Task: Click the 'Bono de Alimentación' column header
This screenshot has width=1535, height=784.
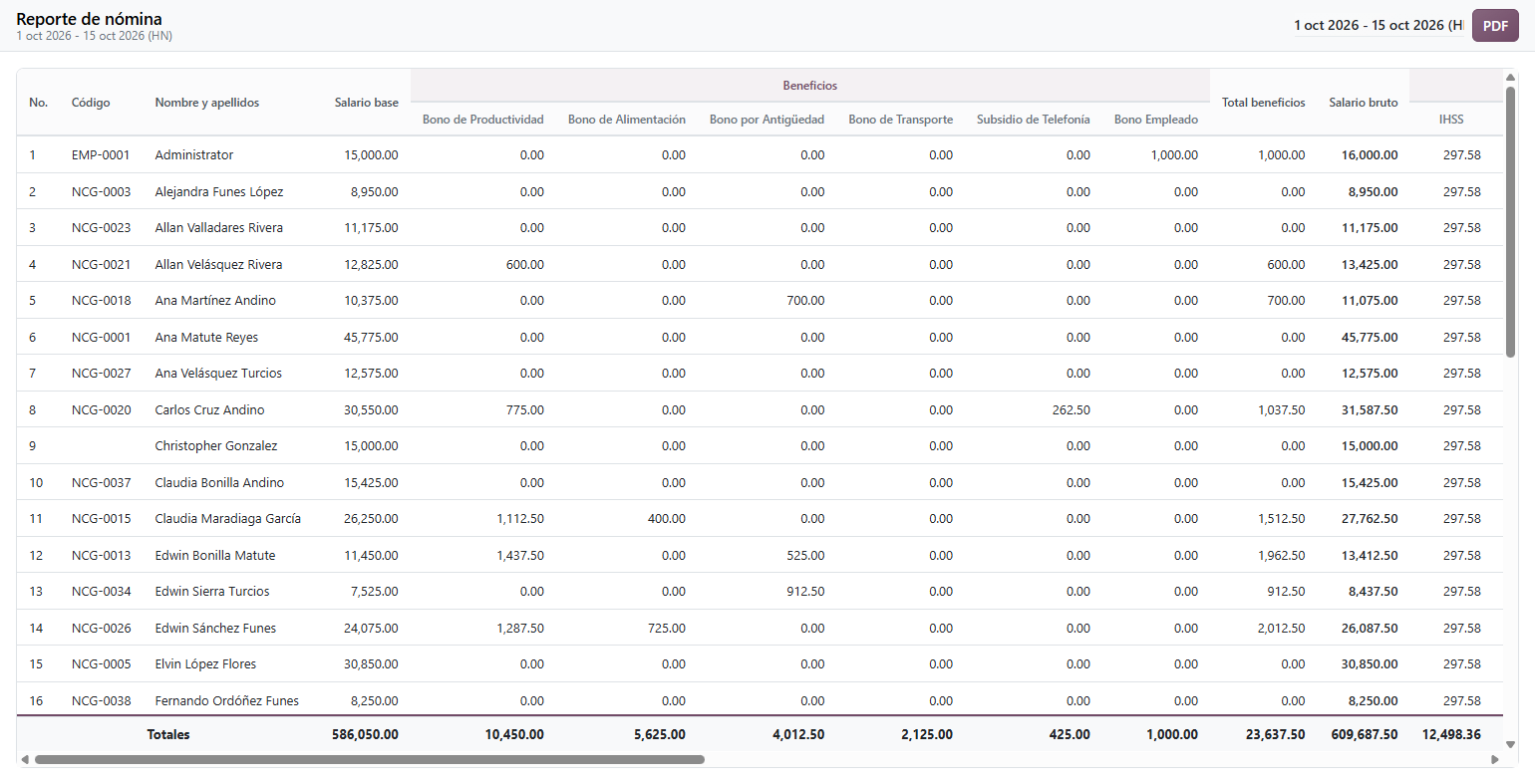Action: pyautogui.click(x=626, y=120)
